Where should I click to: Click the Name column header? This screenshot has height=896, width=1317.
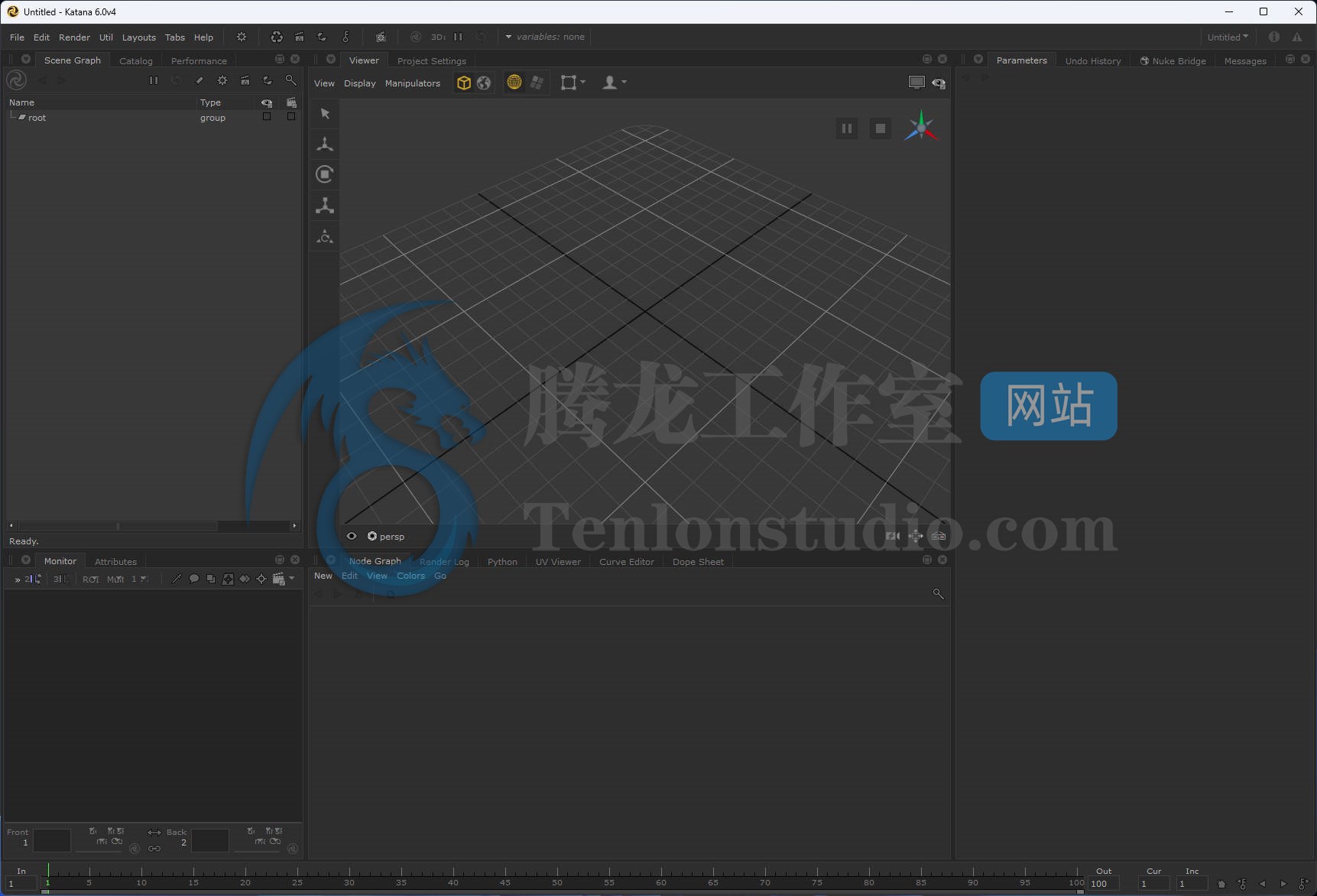[x=99, y=102]
